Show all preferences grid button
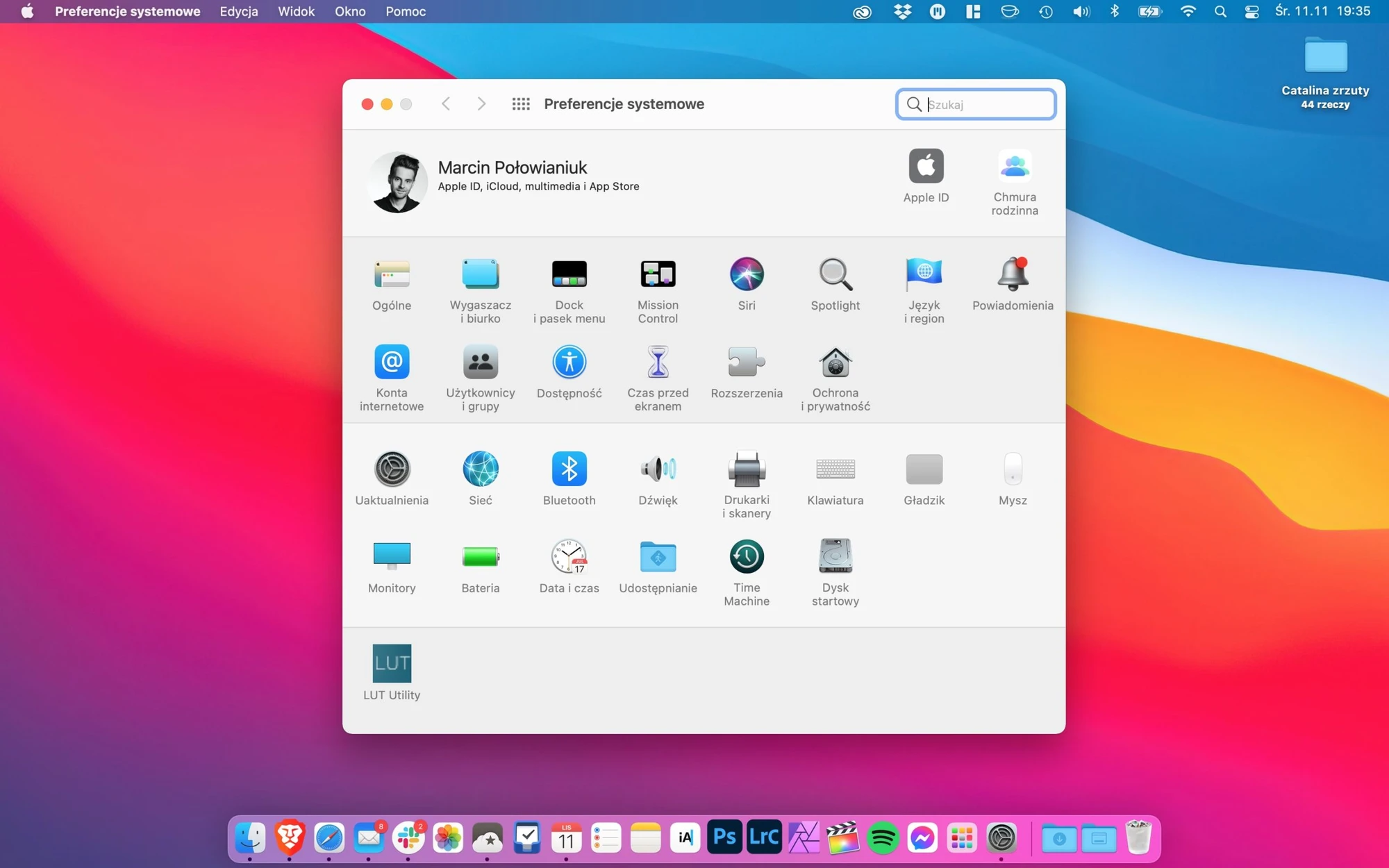Screen dimensions: 1389x868 521,104
